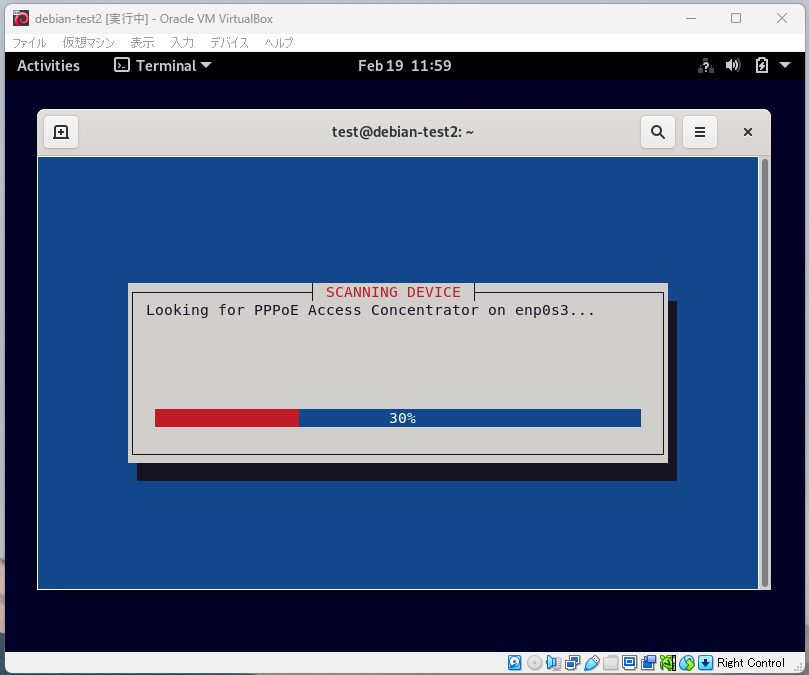This screenshot has width=809, height=675.
Task: Click the terminal vertical scrollbar
Action: pos(765,373)
